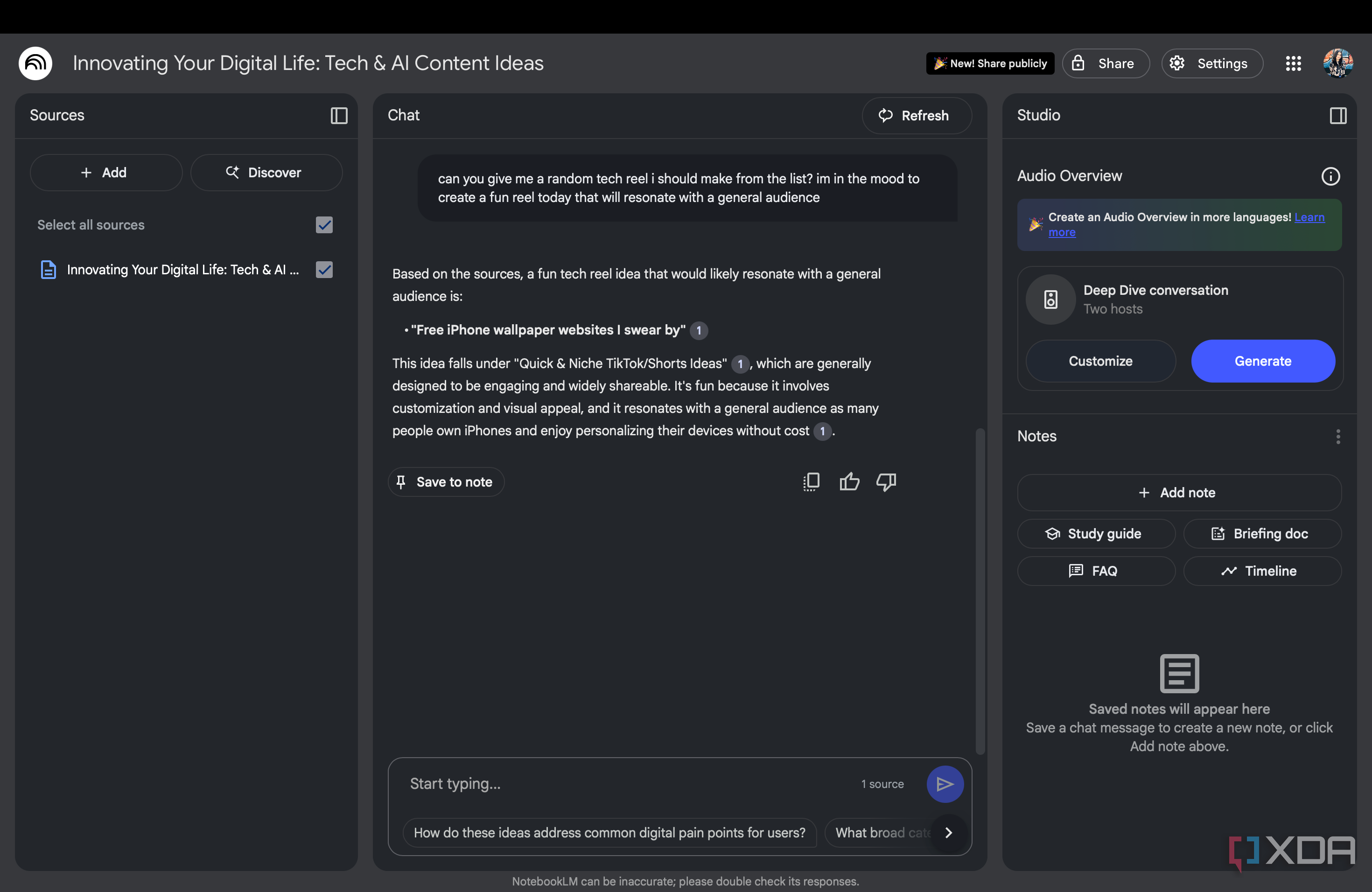Viewport: 1372px width, 892px height.
Task: Click the notebook title text
Action: [x=308, y=63]
